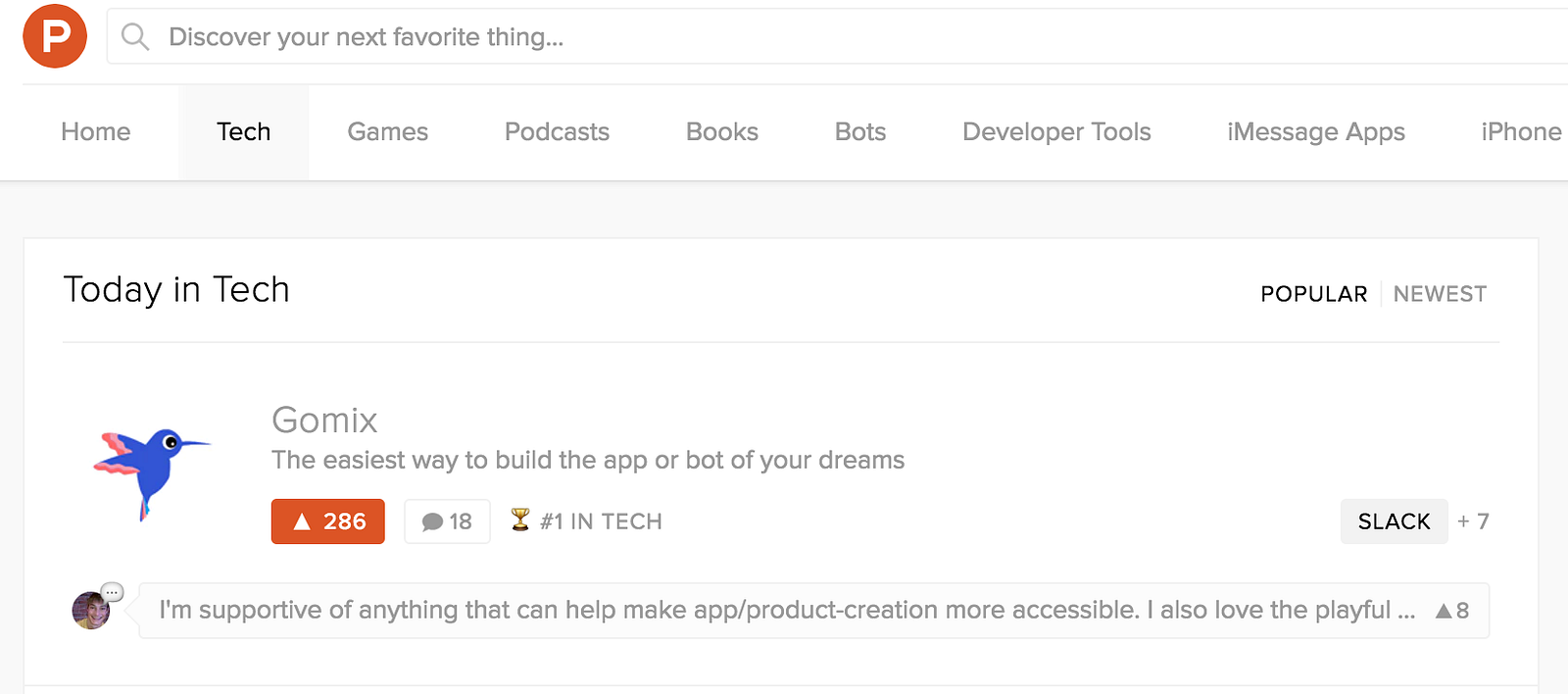Upvote the comment with 8 votes
This screenshot has width=1568, height=694.
[1451, 611]
